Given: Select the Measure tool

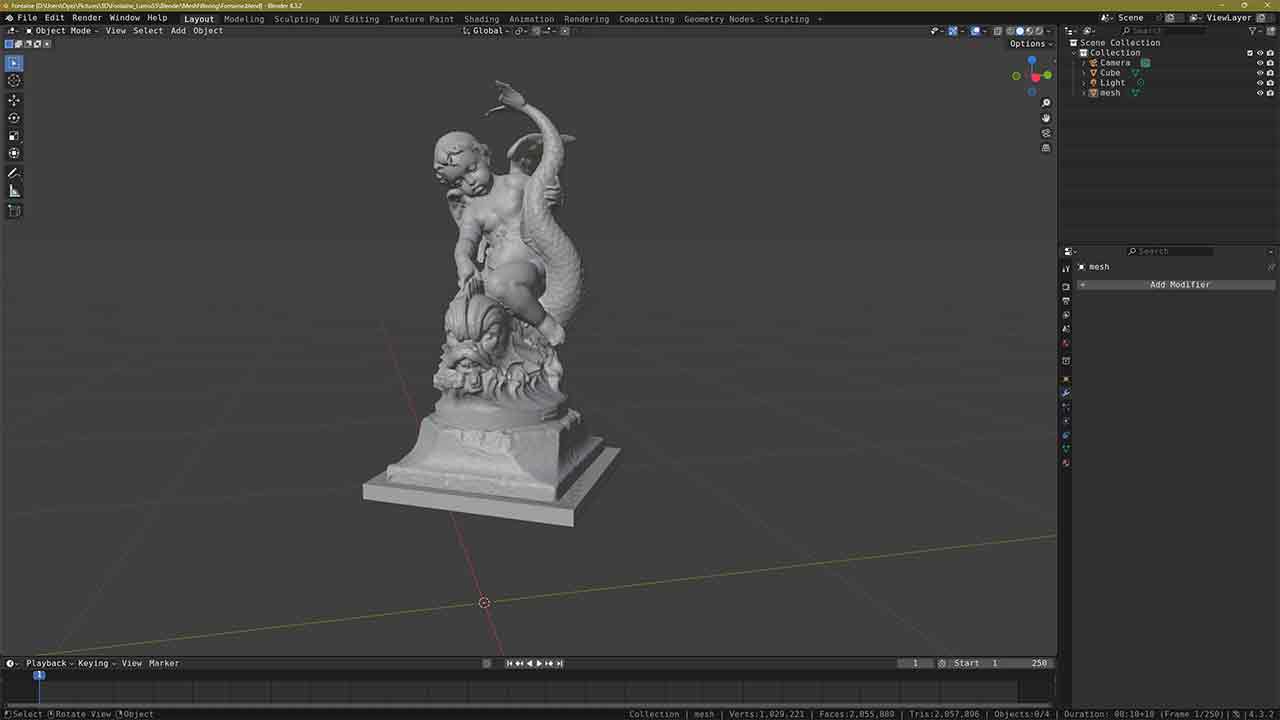Looking at the screenshot, I should click(14, 191).
